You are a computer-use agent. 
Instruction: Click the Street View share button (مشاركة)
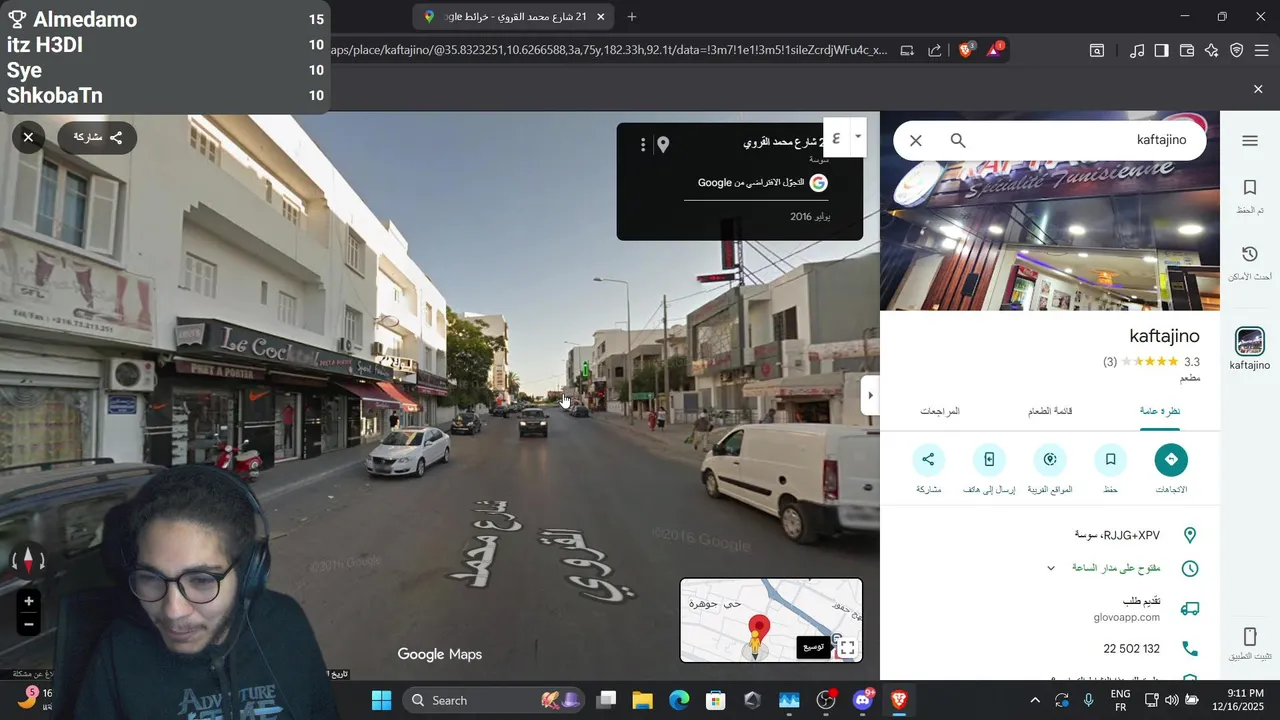pyautogui.click(x=97, y=137)
